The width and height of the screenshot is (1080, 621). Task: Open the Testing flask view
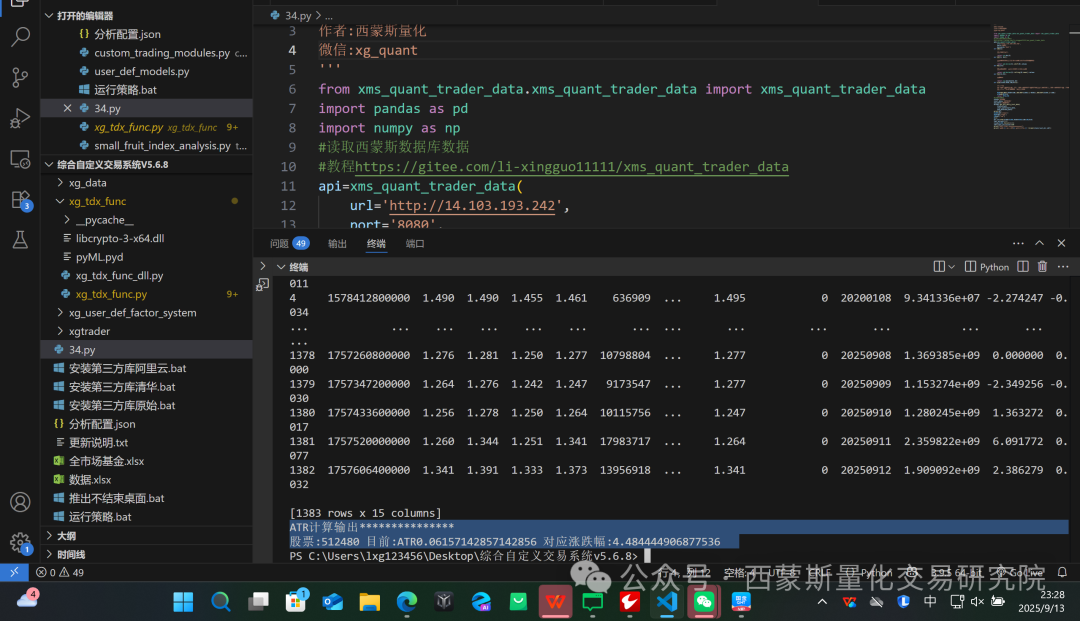pyautogui.click(x=21, y=240)
